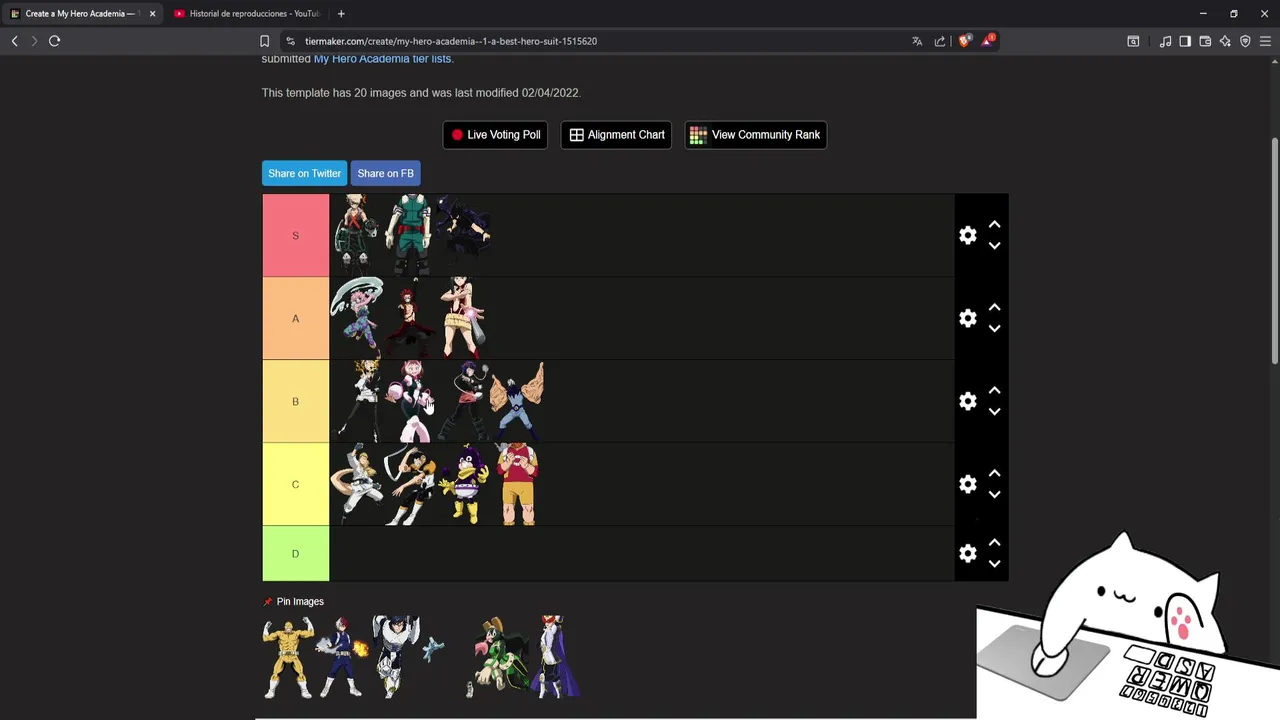Switch to the Tiermaker Create tab
This screenshot has width=1280, height=720.
tap(80, 14)
